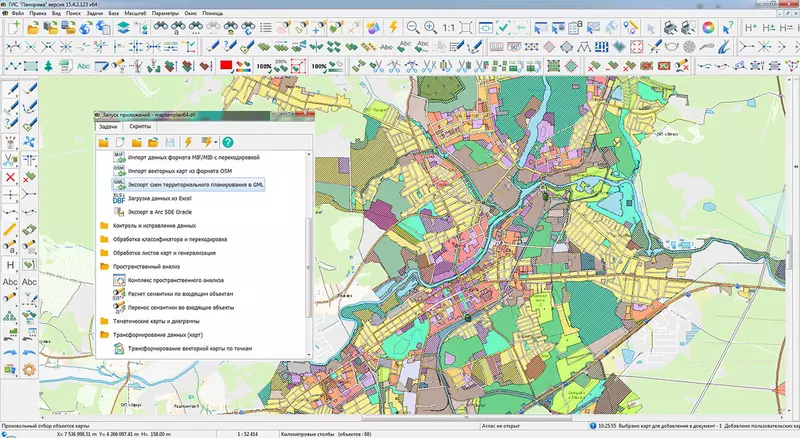Select Экспорт схем территориального планирования в GML
This screenshot has height=438, width=800.
coord(195,185)
